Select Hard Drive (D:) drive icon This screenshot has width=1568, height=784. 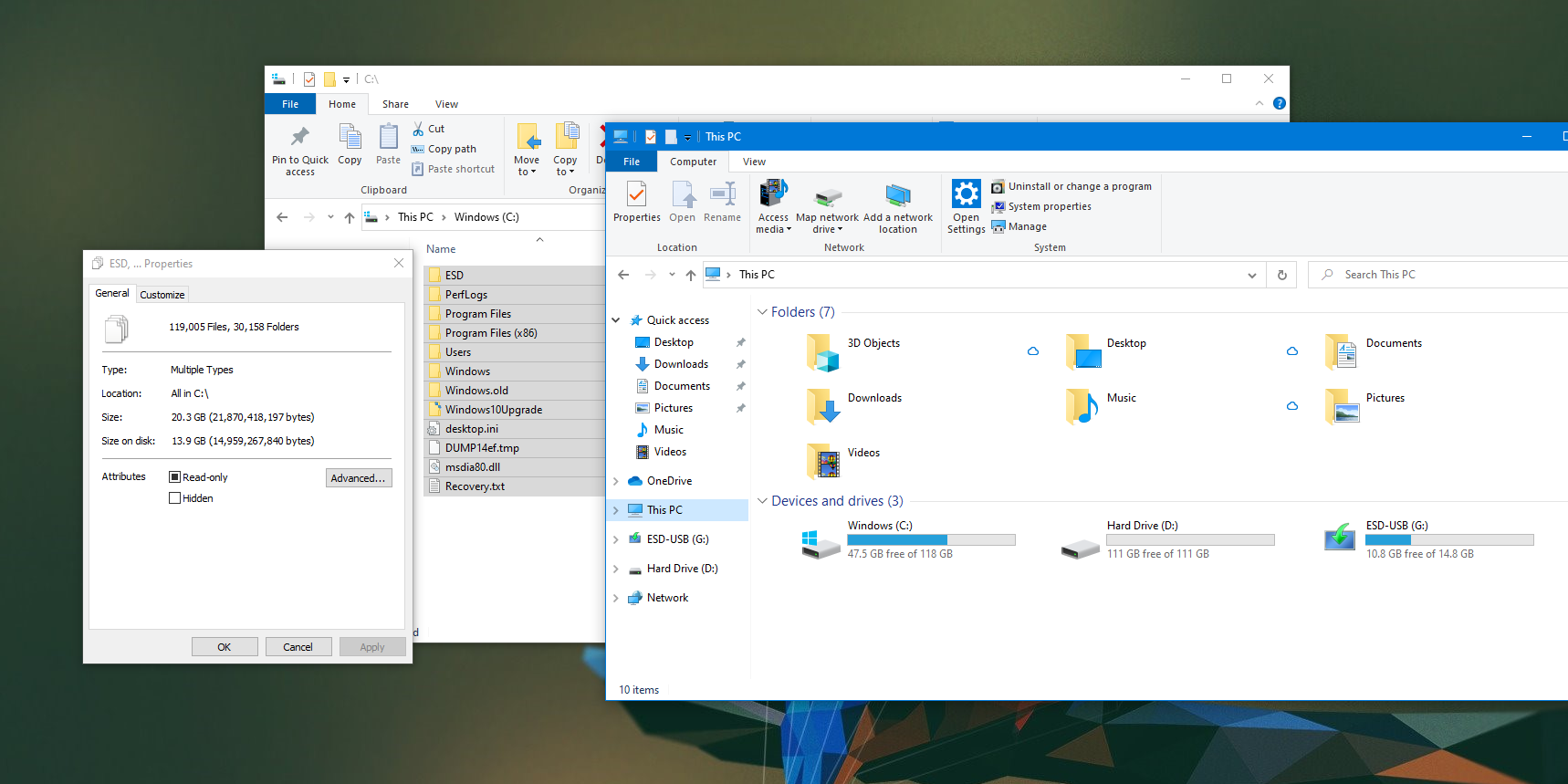coord(1081,548)
